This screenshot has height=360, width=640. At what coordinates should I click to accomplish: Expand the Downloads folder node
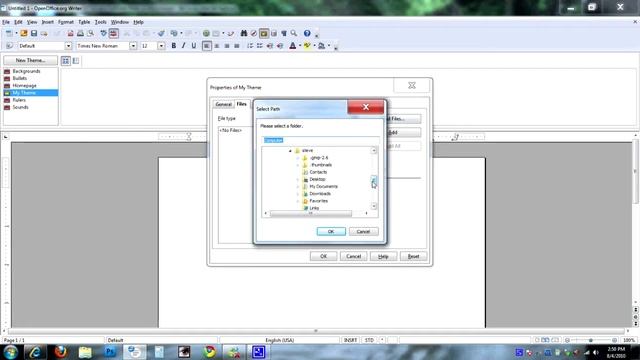coord(298,194)
